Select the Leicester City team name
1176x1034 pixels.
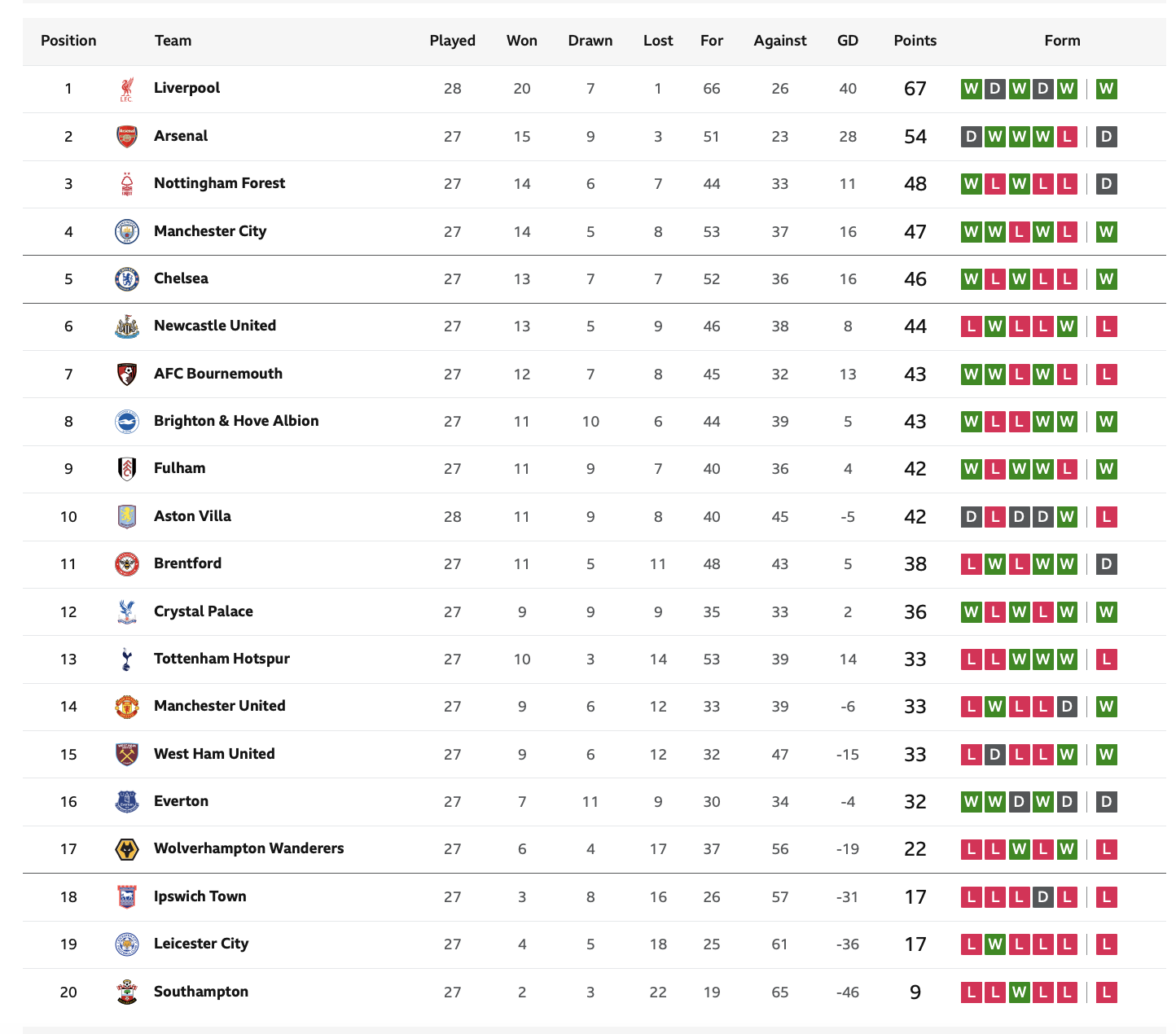click(201, 944)
